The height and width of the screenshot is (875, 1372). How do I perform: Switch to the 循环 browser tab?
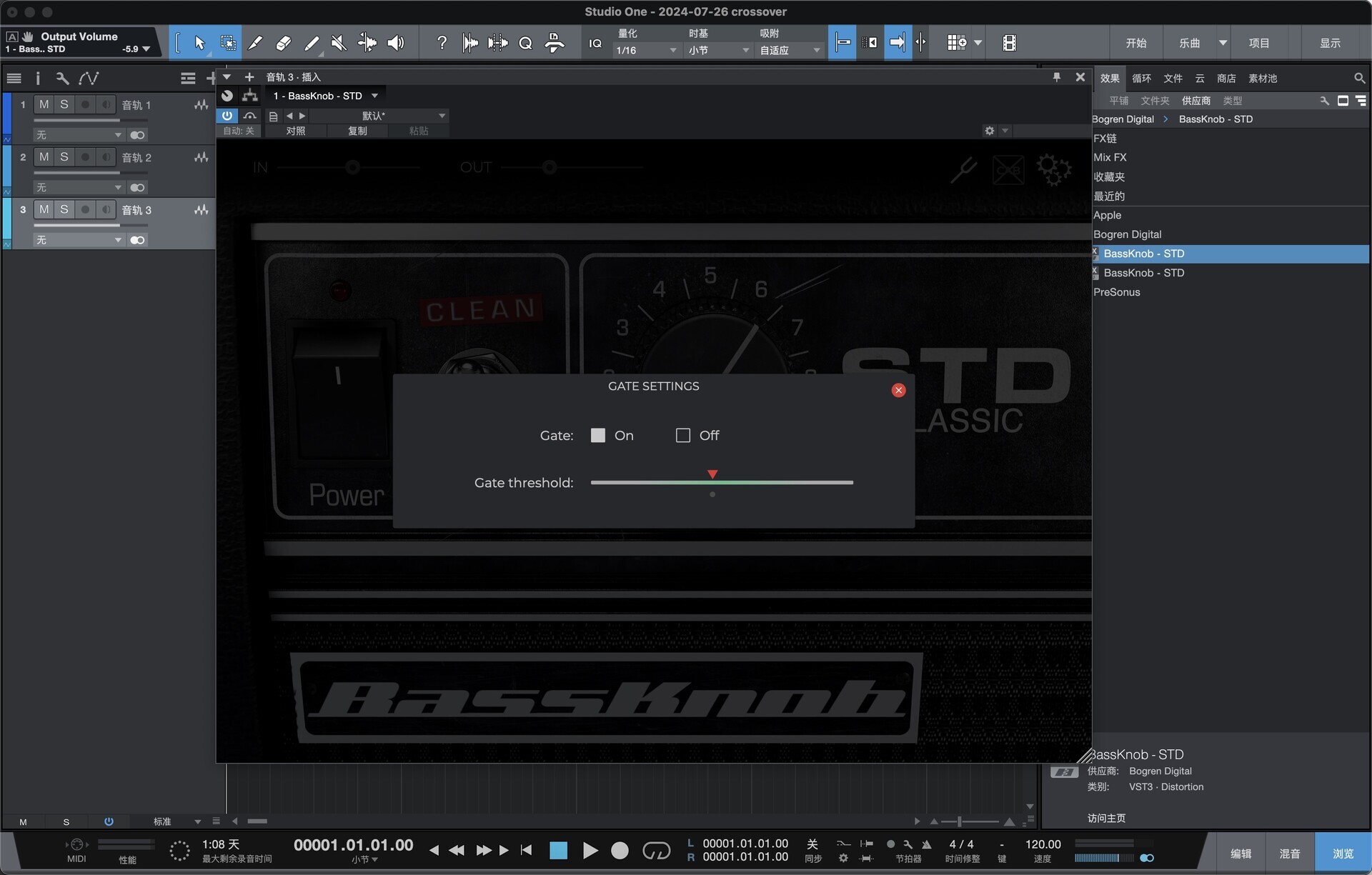pyautogui.click(x=1141, y=78)
